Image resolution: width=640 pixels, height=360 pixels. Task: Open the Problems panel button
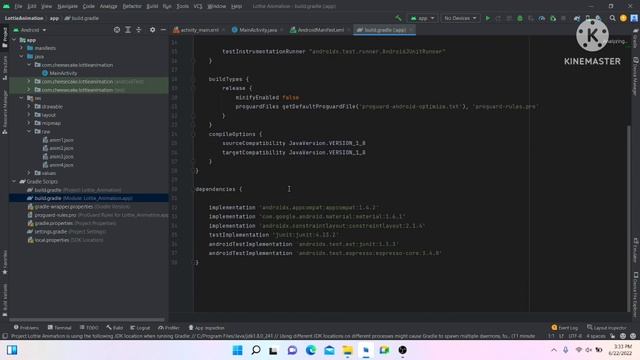(26, 328)
